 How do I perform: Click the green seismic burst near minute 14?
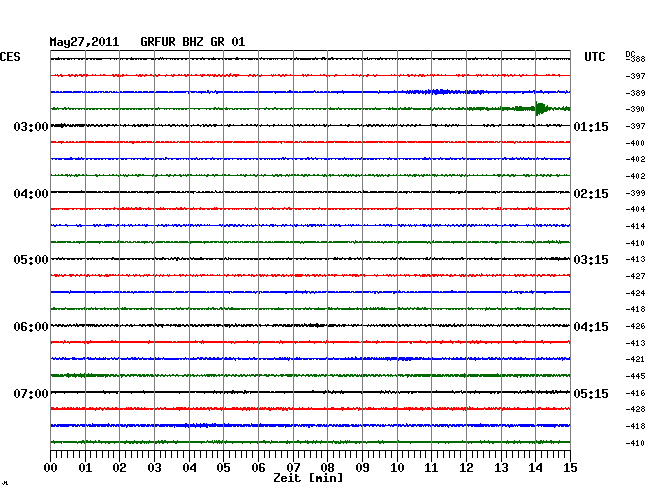541,109
